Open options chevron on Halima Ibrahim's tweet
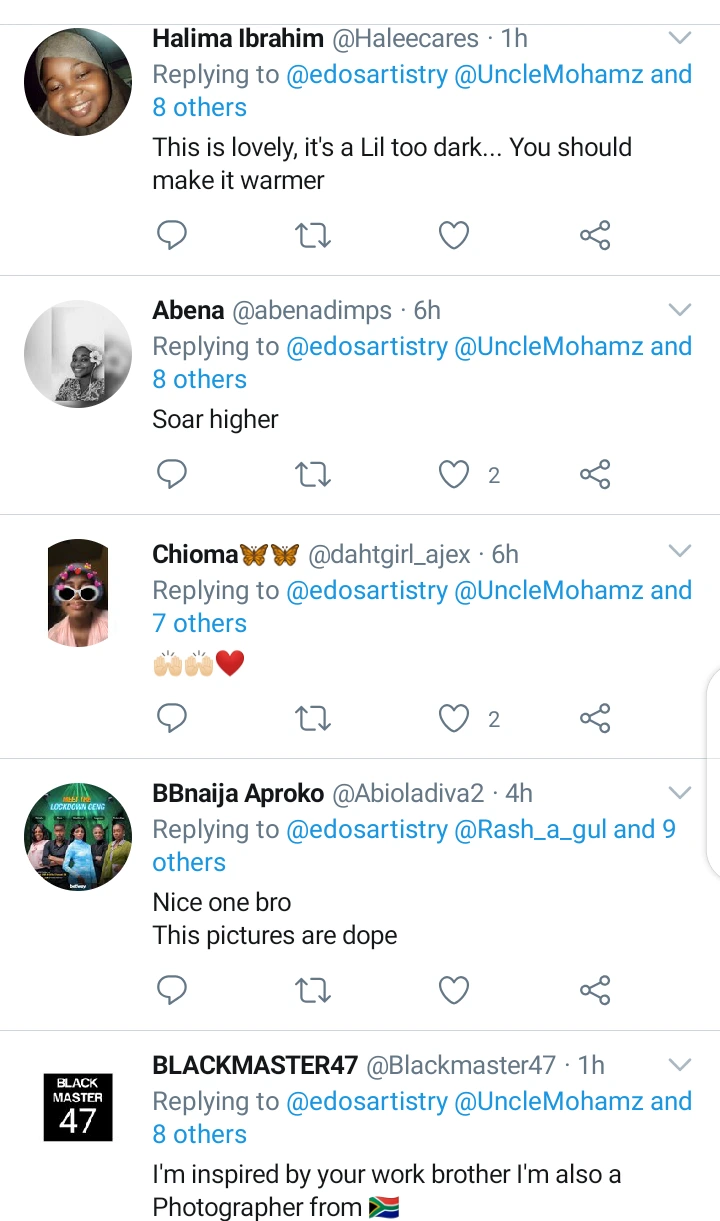The height and width of the screenshot is (1221, 720). 680,39
